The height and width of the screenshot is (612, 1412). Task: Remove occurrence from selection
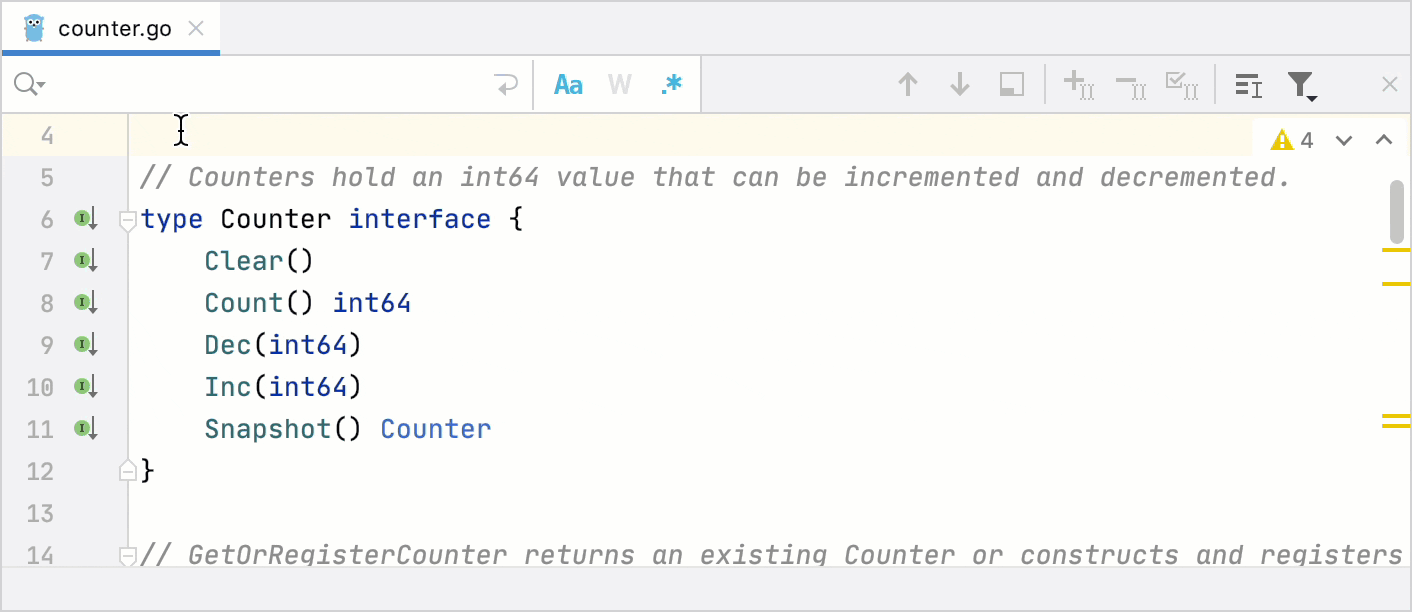click(x=1130, y=84)
